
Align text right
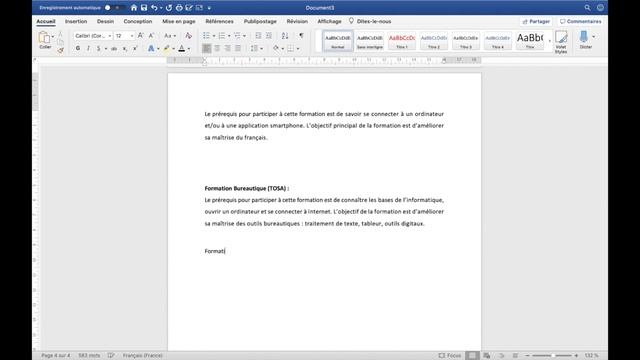pos(228,49)
